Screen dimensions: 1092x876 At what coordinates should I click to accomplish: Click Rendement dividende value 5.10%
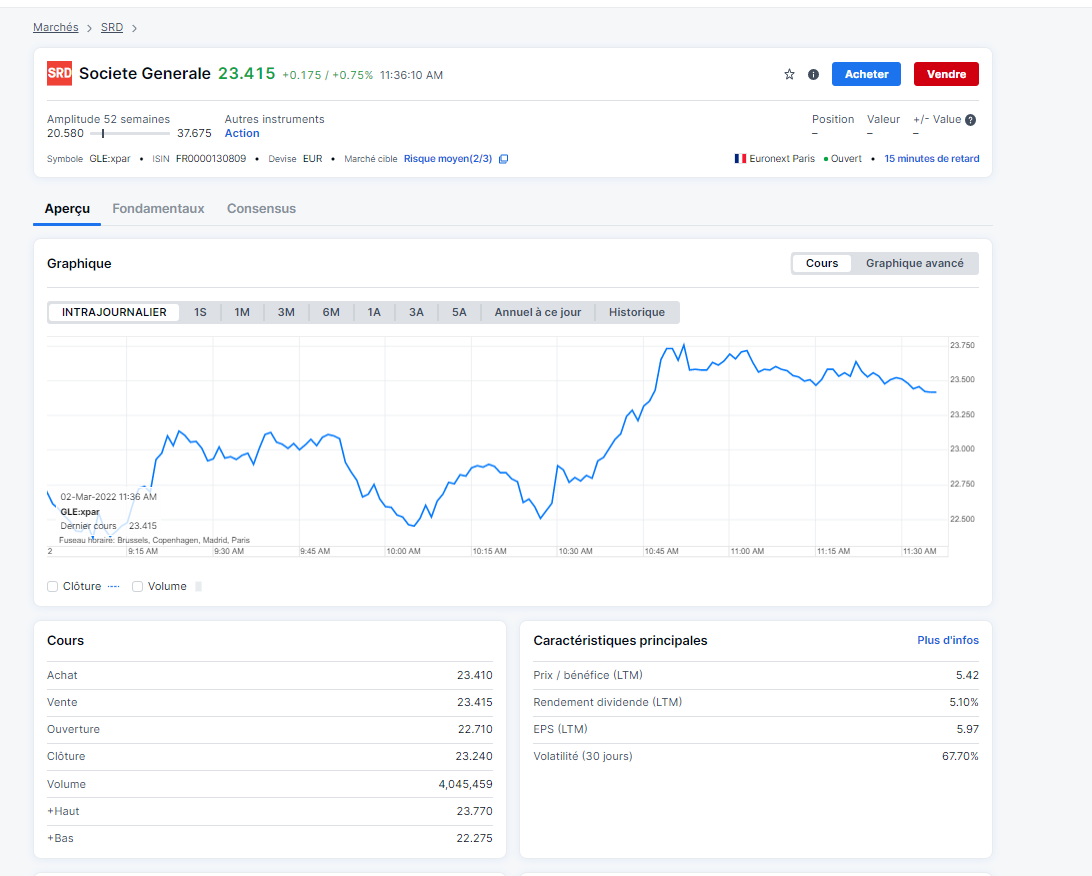coord(964,702)
